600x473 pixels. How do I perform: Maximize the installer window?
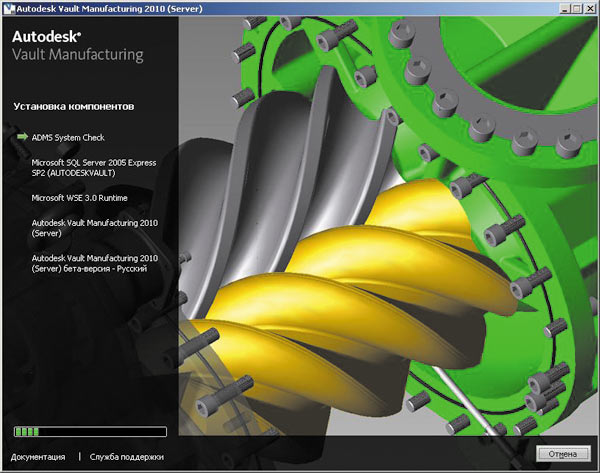click(577, 8)
